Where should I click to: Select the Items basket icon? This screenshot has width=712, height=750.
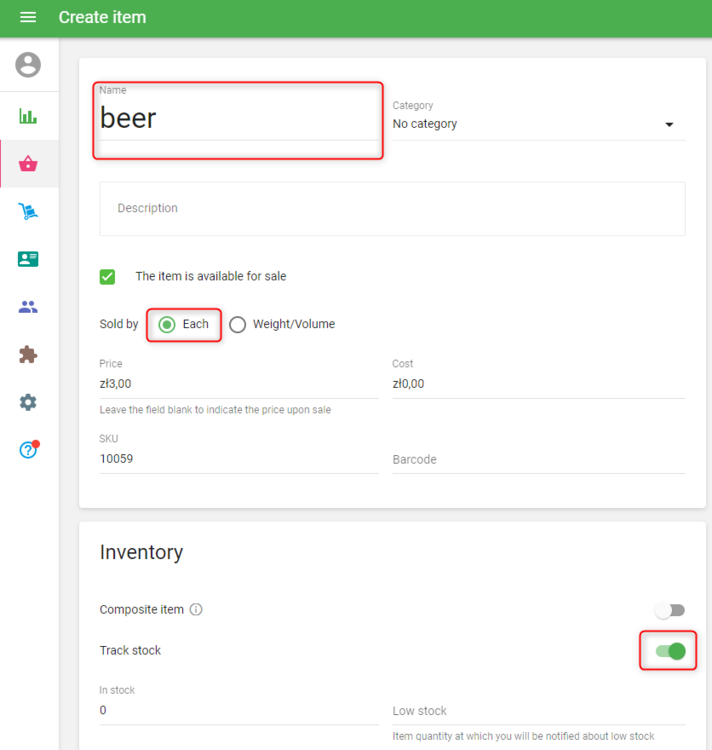(x=28, y=164)
